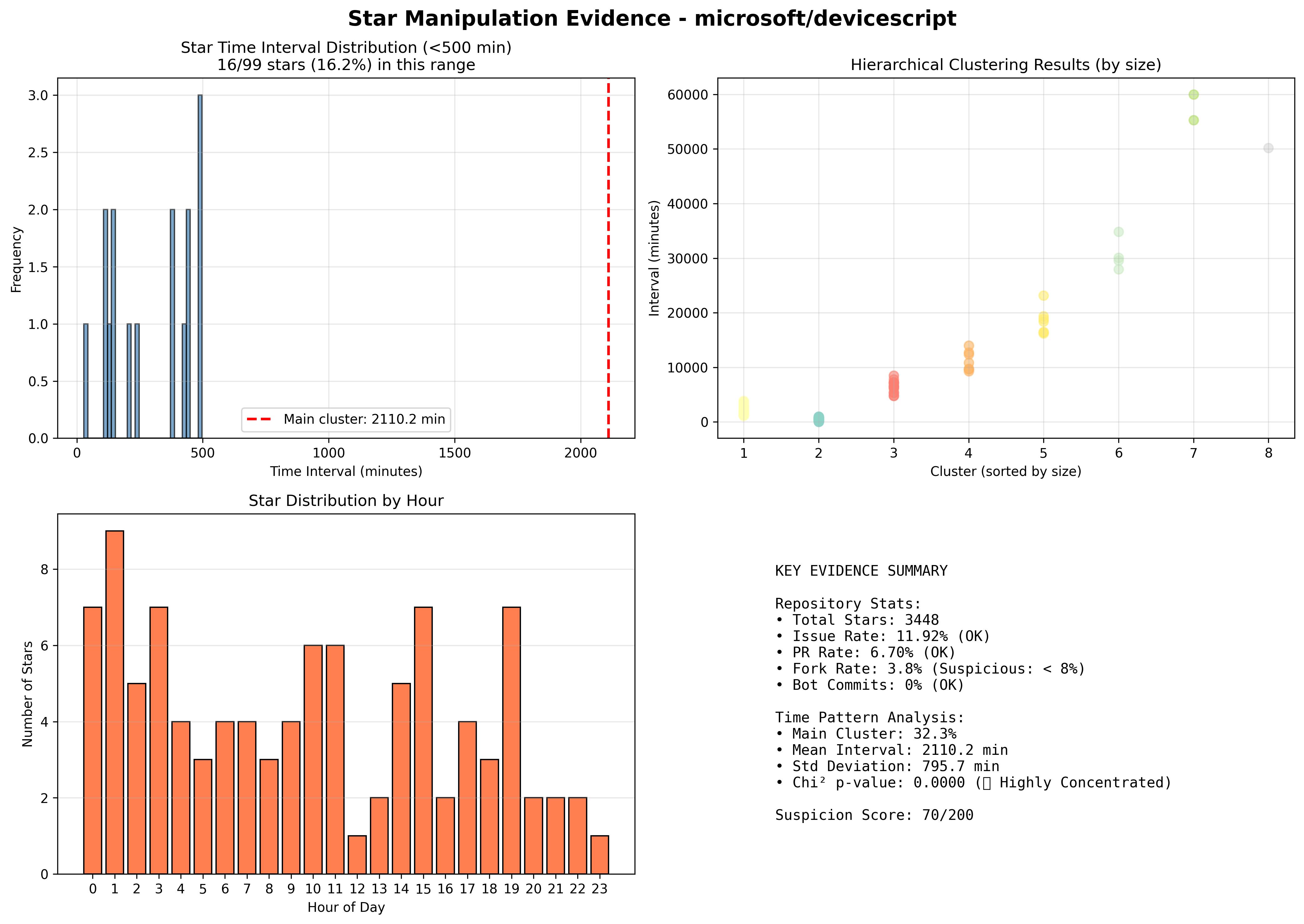Click the '2000' tick on the interval histogram x-axis
1304x924 pixels.
coord(581,453)
